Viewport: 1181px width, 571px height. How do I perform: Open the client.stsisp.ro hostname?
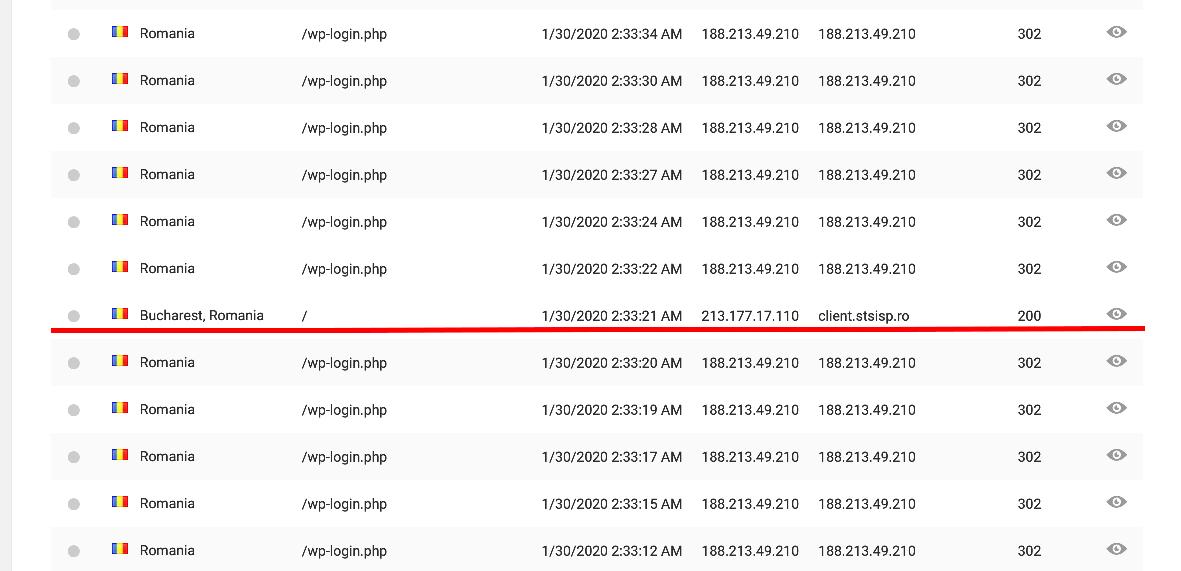click(x=863, y=316)
